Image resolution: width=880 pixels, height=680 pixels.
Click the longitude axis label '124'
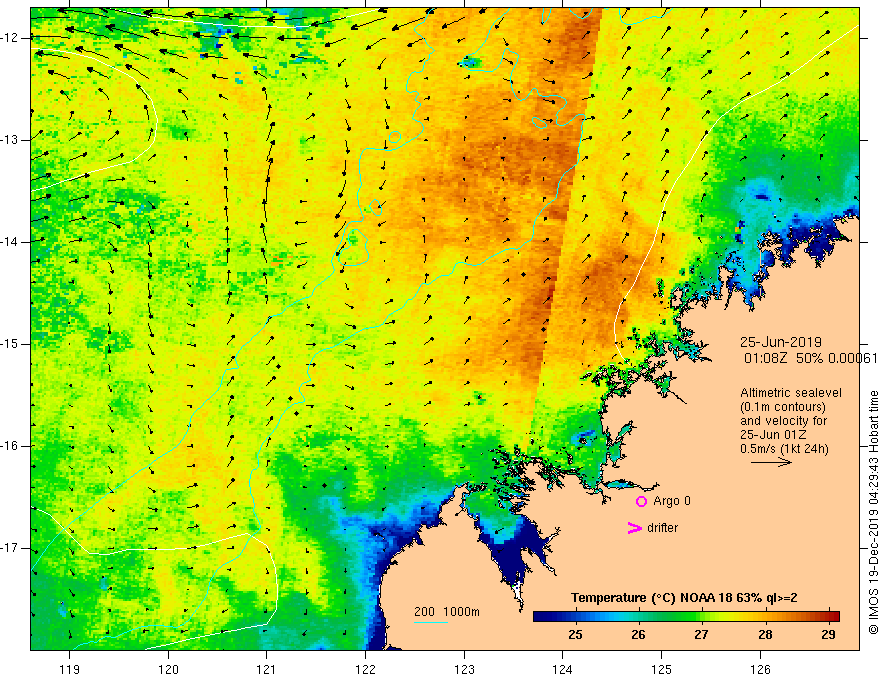(x=563, y=669)
